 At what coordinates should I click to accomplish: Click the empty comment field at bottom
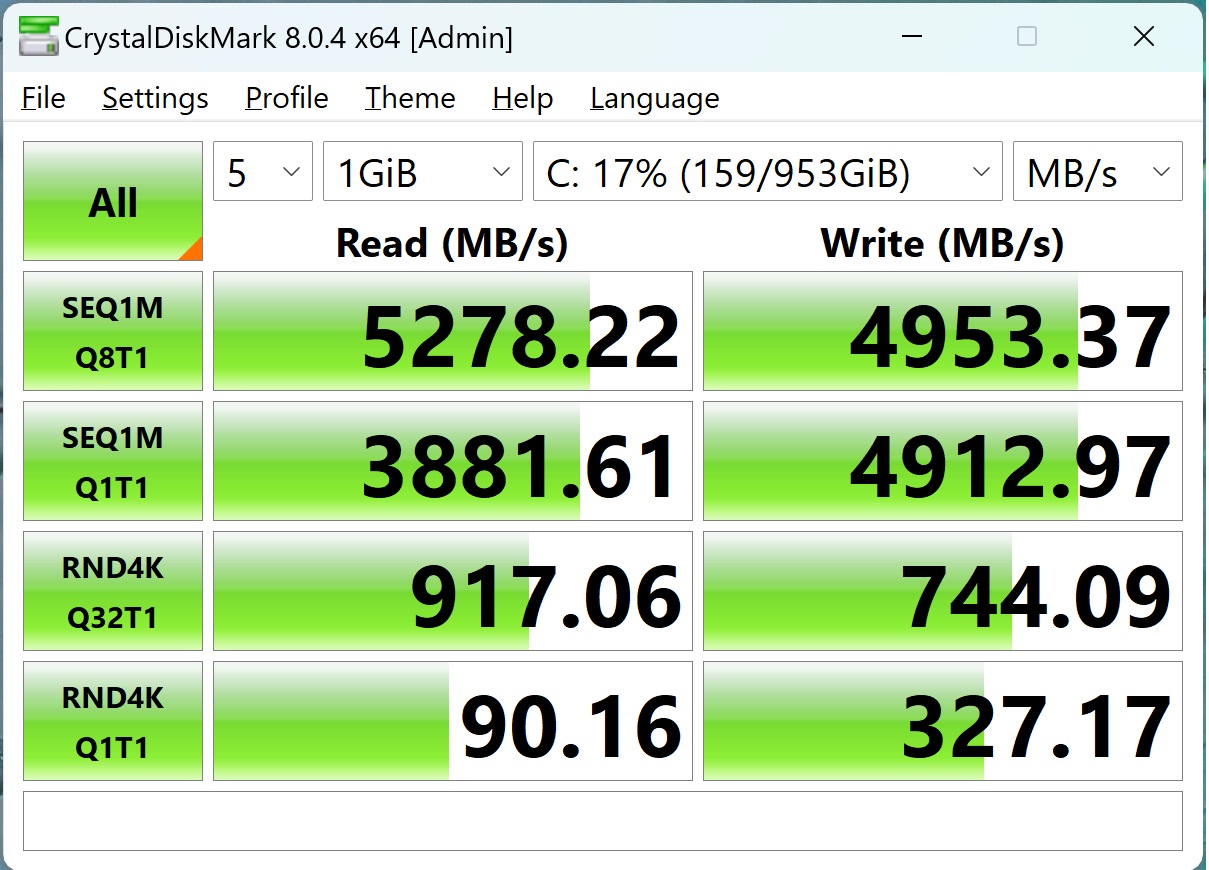click(x=602, y=821)
